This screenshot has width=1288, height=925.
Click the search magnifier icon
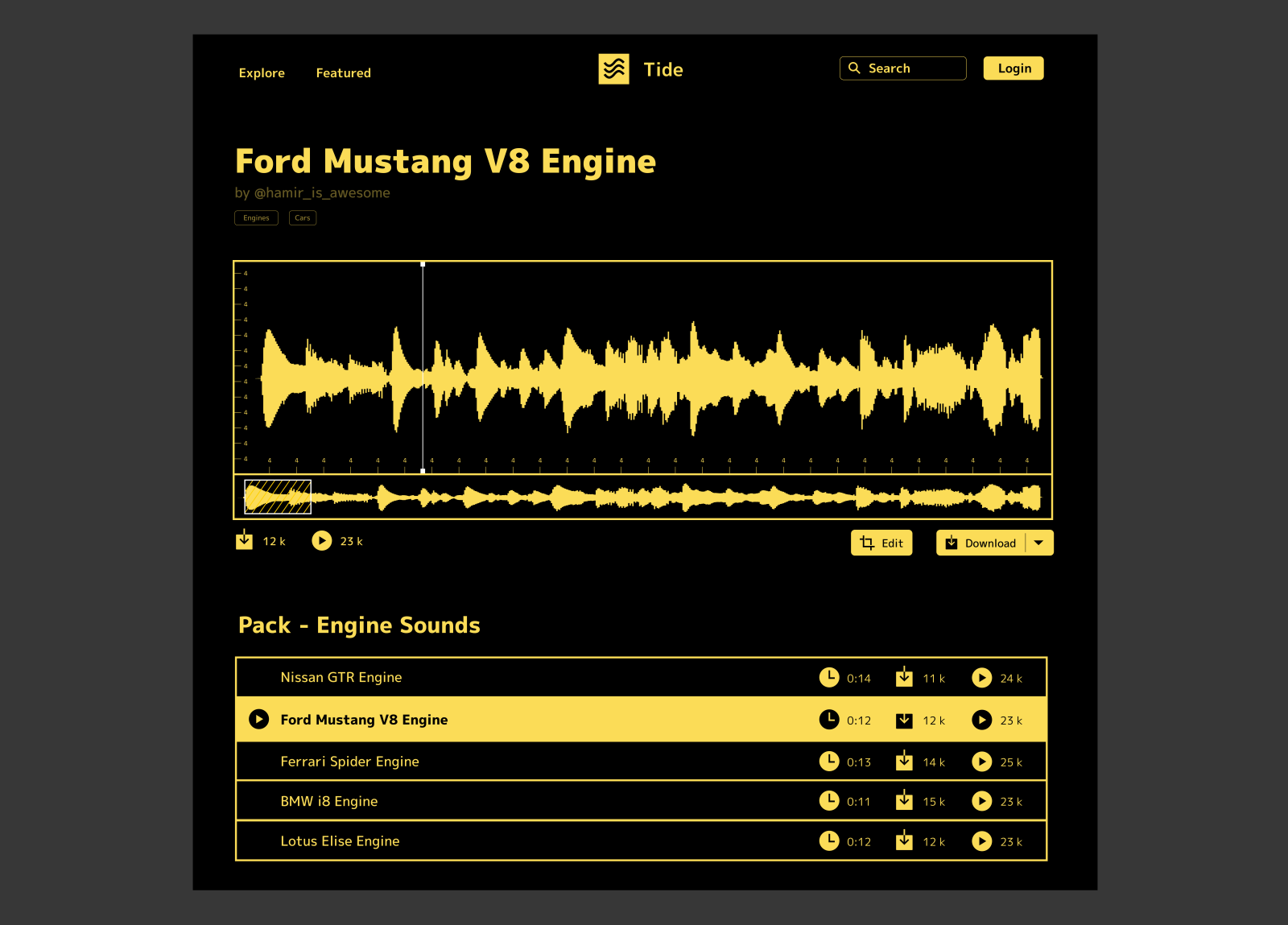(x=855, y=68)
